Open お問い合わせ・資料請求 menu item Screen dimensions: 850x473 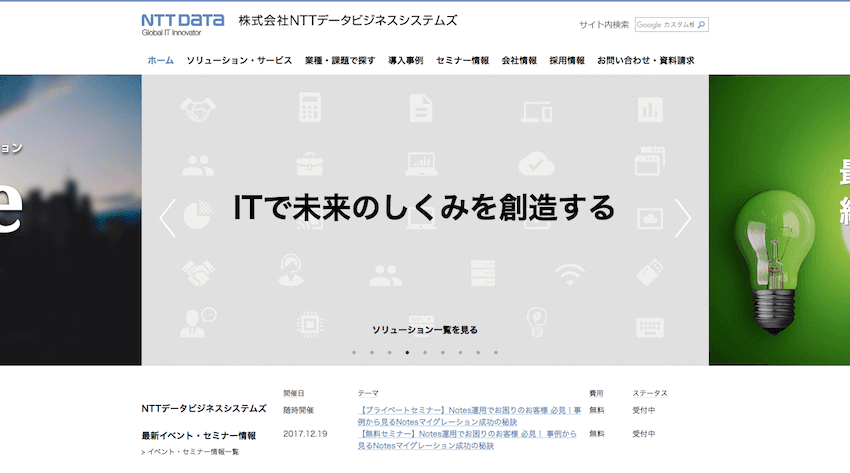point(646,60)
